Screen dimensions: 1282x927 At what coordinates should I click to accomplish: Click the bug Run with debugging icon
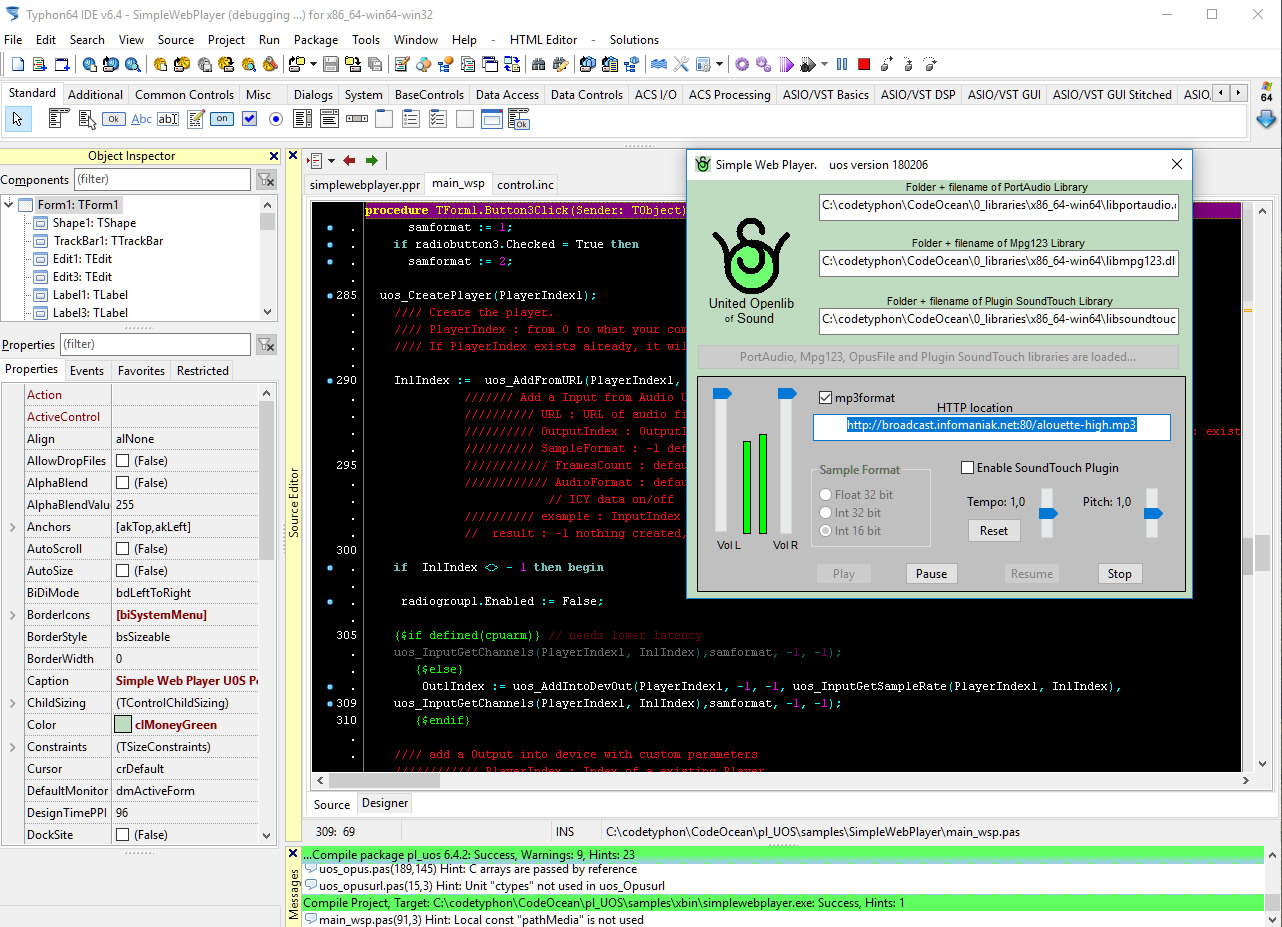tap(808, 64)
